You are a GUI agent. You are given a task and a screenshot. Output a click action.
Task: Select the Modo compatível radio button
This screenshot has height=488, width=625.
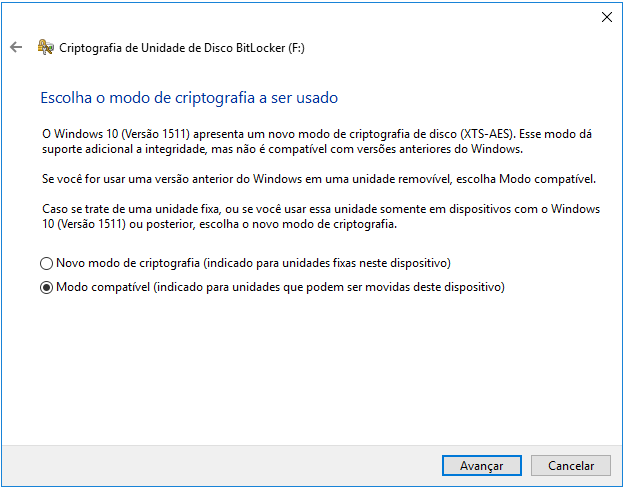coord(46,288)
